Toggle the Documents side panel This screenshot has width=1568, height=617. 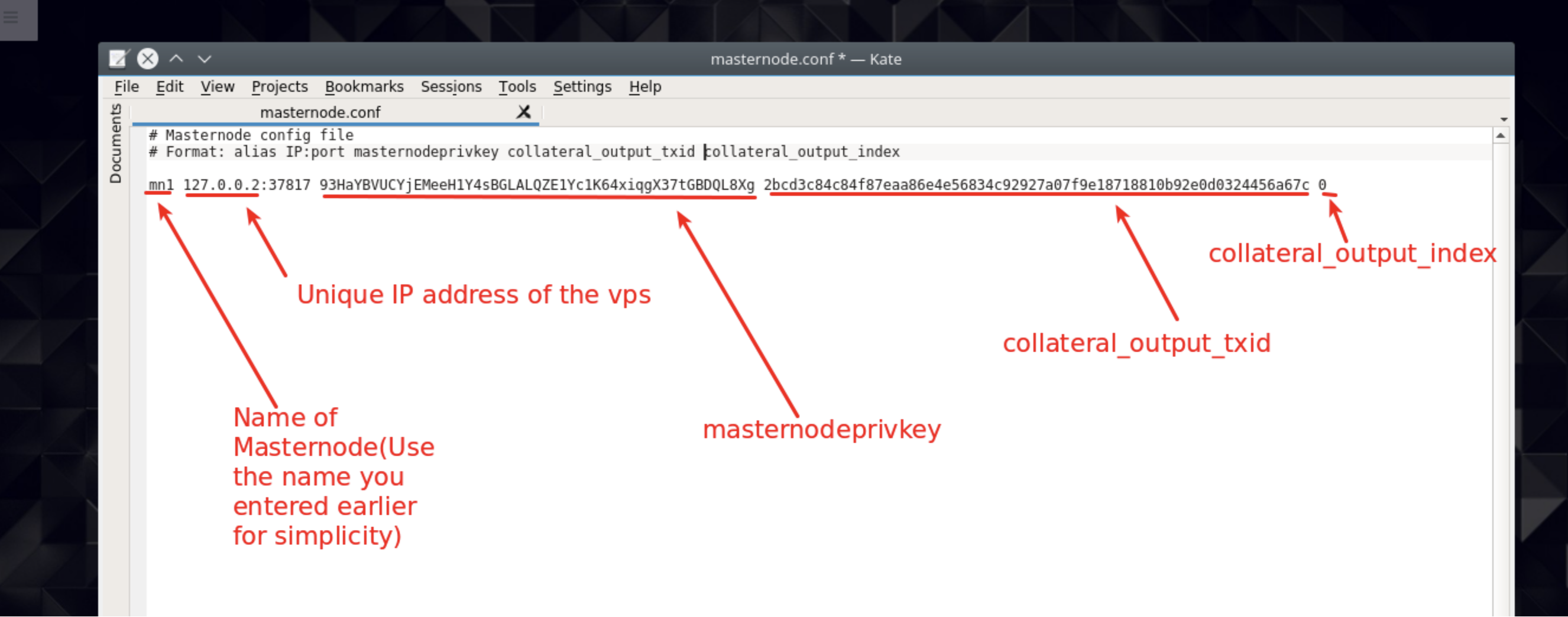tap(115, 144)
